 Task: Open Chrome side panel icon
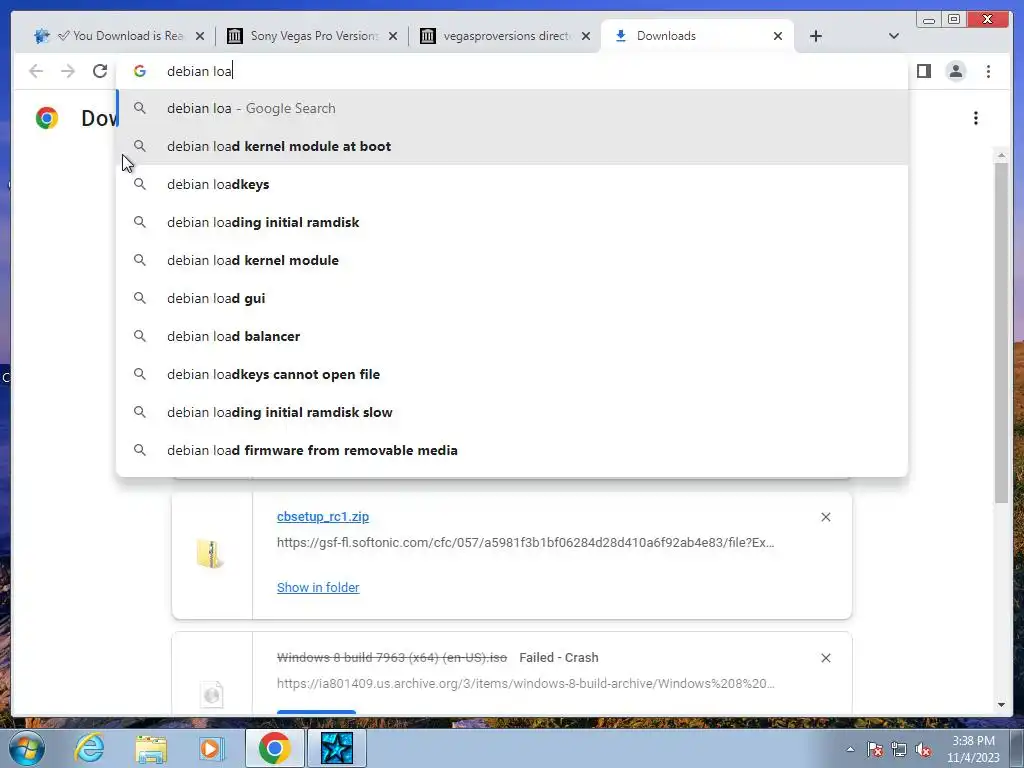coord(923,71)
